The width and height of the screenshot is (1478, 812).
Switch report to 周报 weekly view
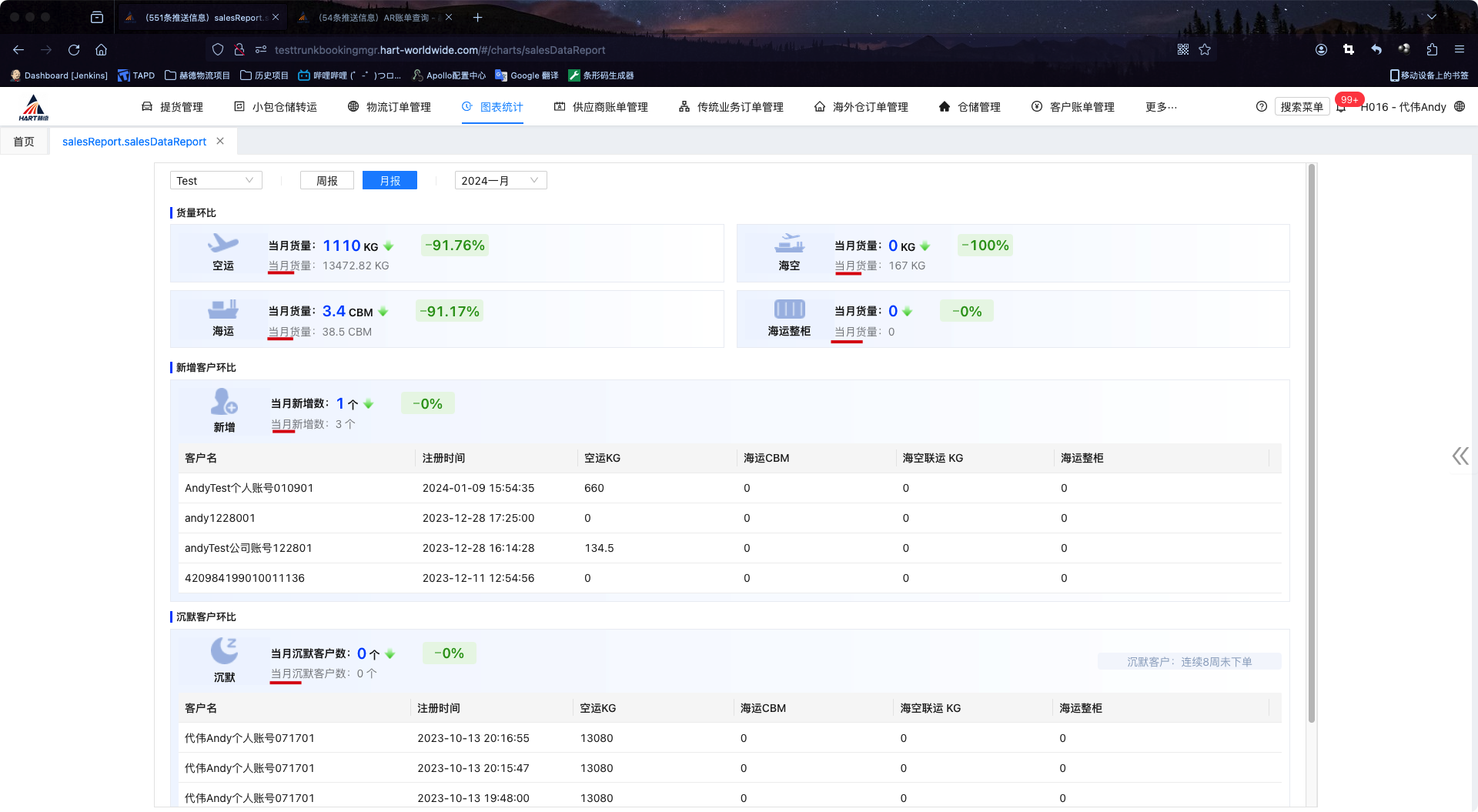327,181
